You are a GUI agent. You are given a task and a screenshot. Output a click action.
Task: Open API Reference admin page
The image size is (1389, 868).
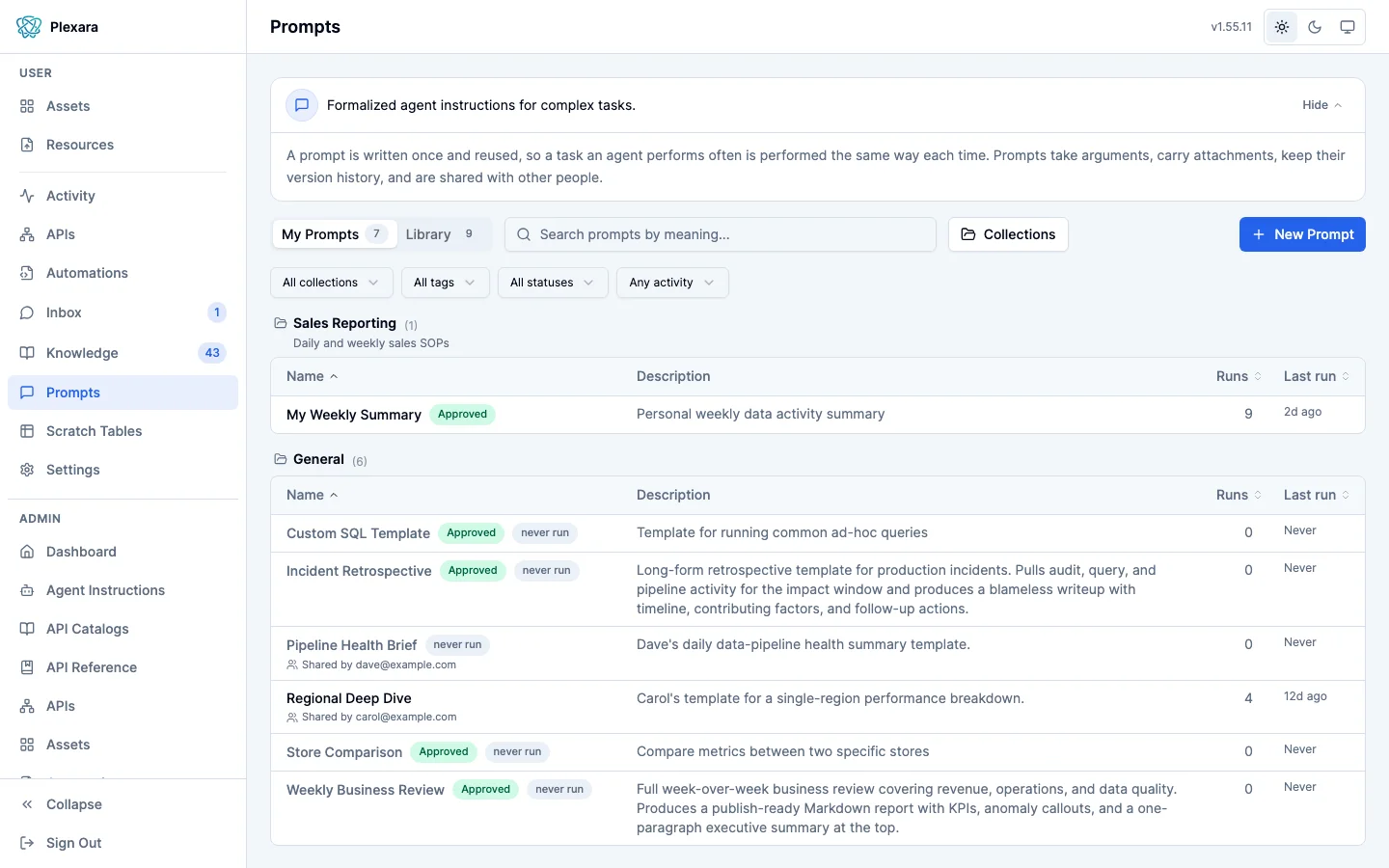click(x=123, y=667)
